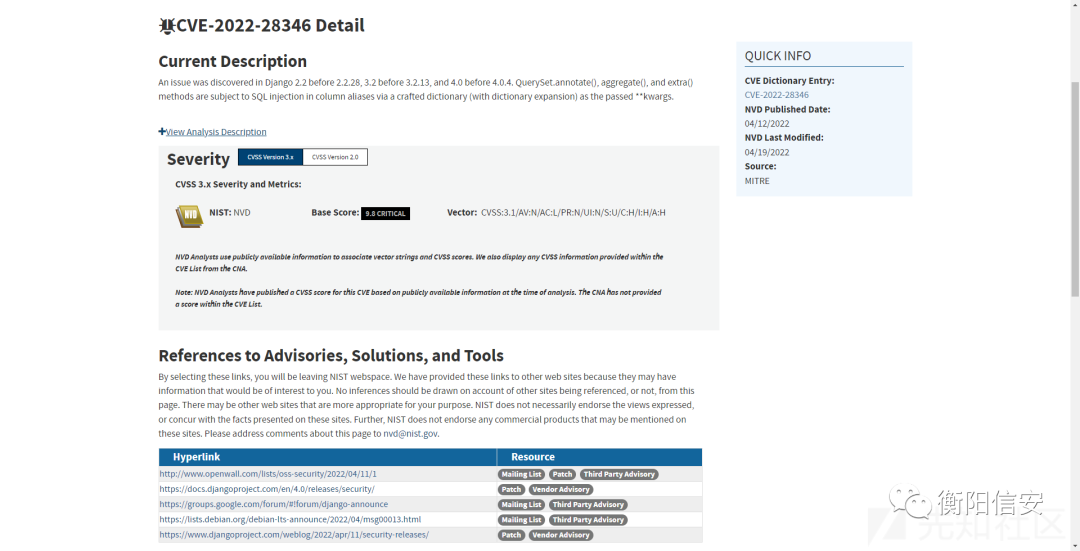
Task: Click Third Party Advisory tag in lists.debian row
Action: (x=588, y=520)
